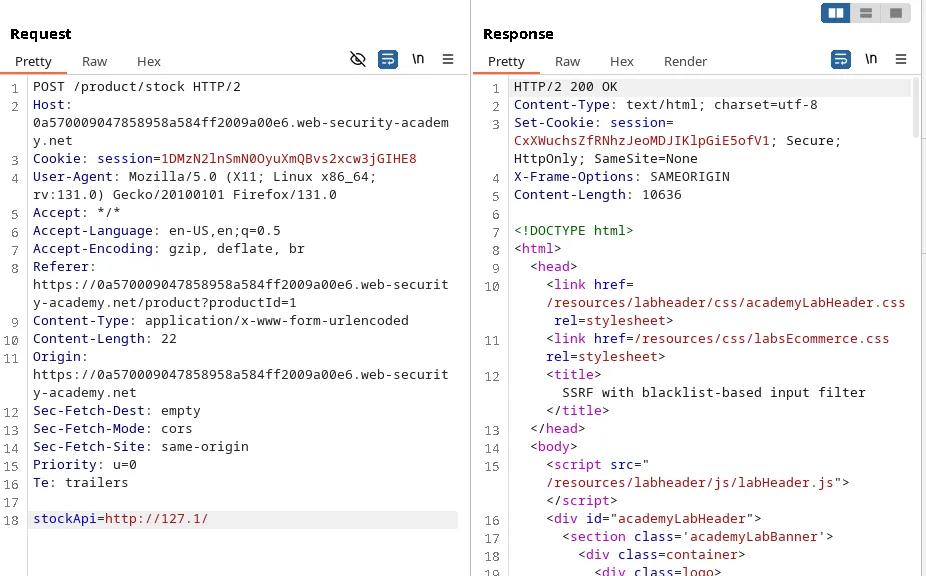Click the Set-Cookie session value in Response

641,141
